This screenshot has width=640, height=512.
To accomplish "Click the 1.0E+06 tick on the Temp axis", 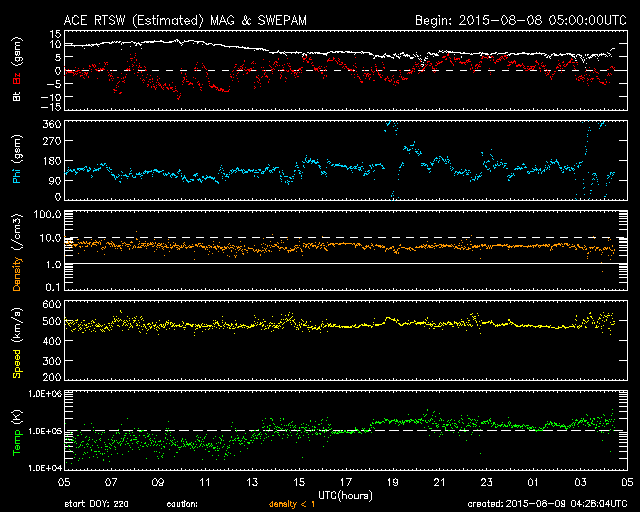I will point(44,393).
